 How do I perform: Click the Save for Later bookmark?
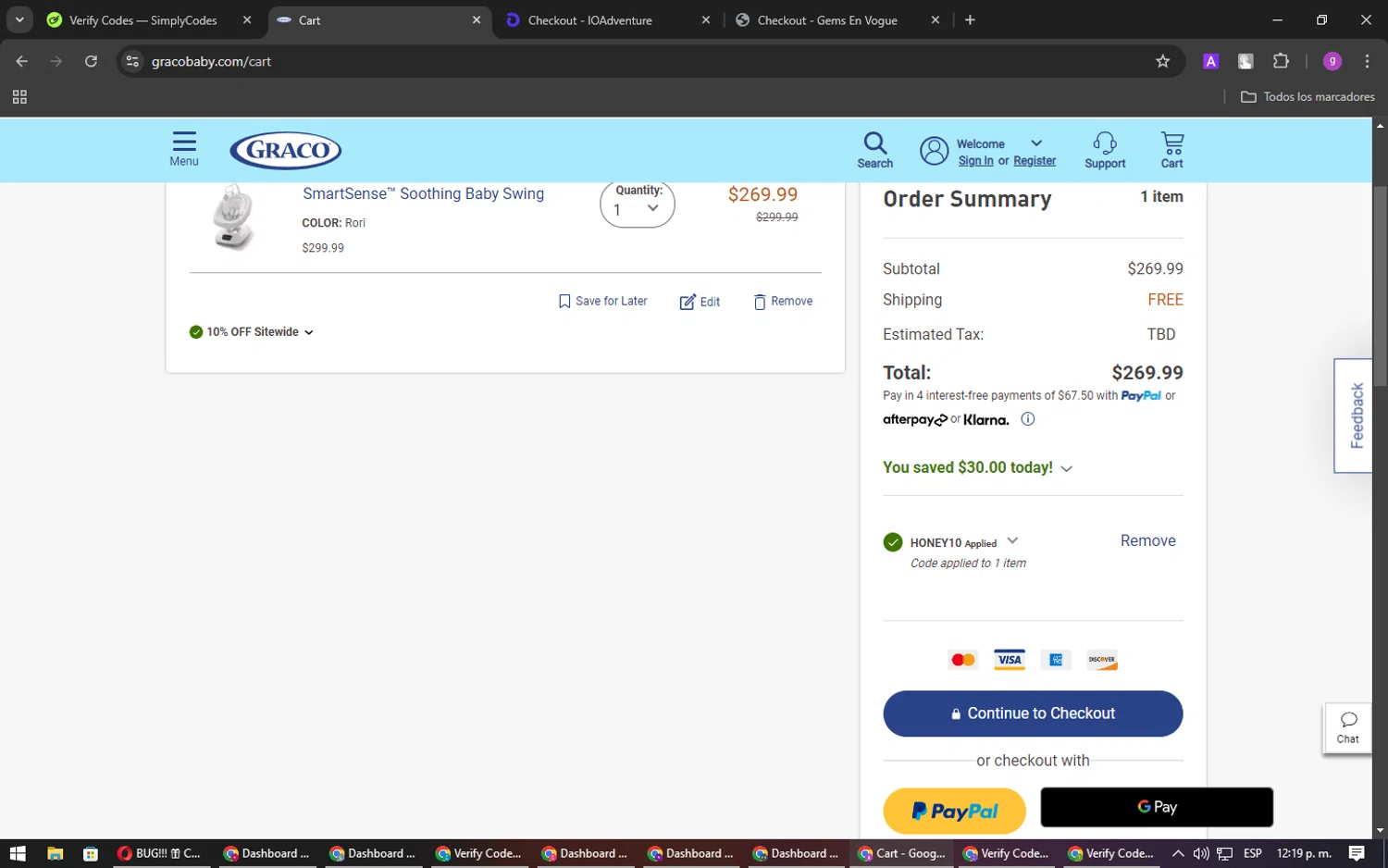coord(602,302)
